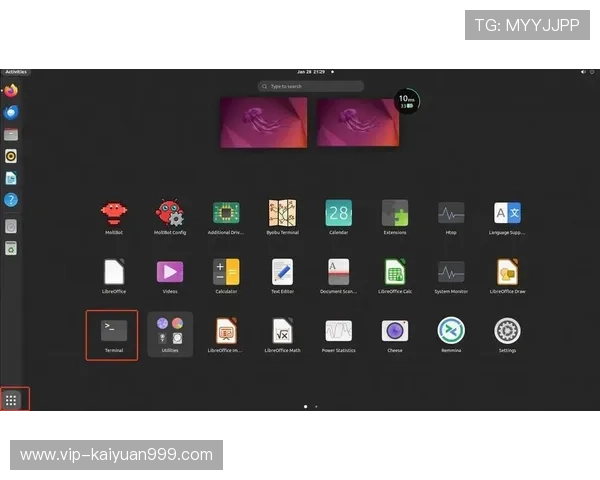600x480 pixels.
Task: Open Files from the dock
Action: point(11,134)
